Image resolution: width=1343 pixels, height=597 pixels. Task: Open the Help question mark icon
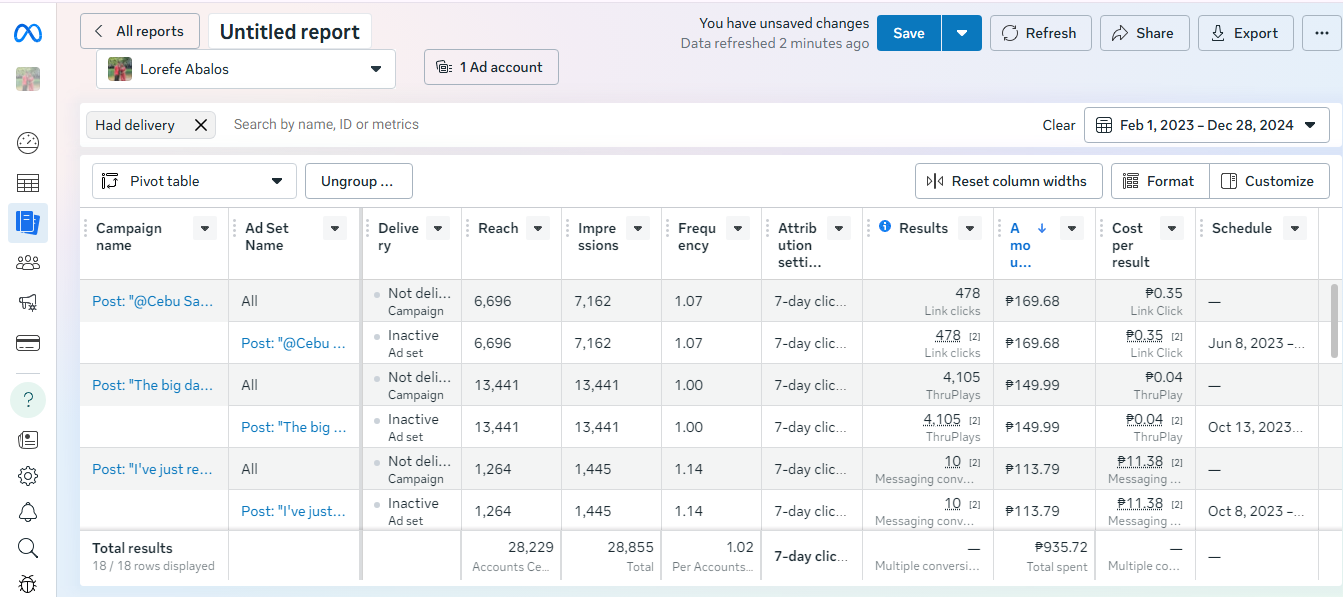coord(28,400)
